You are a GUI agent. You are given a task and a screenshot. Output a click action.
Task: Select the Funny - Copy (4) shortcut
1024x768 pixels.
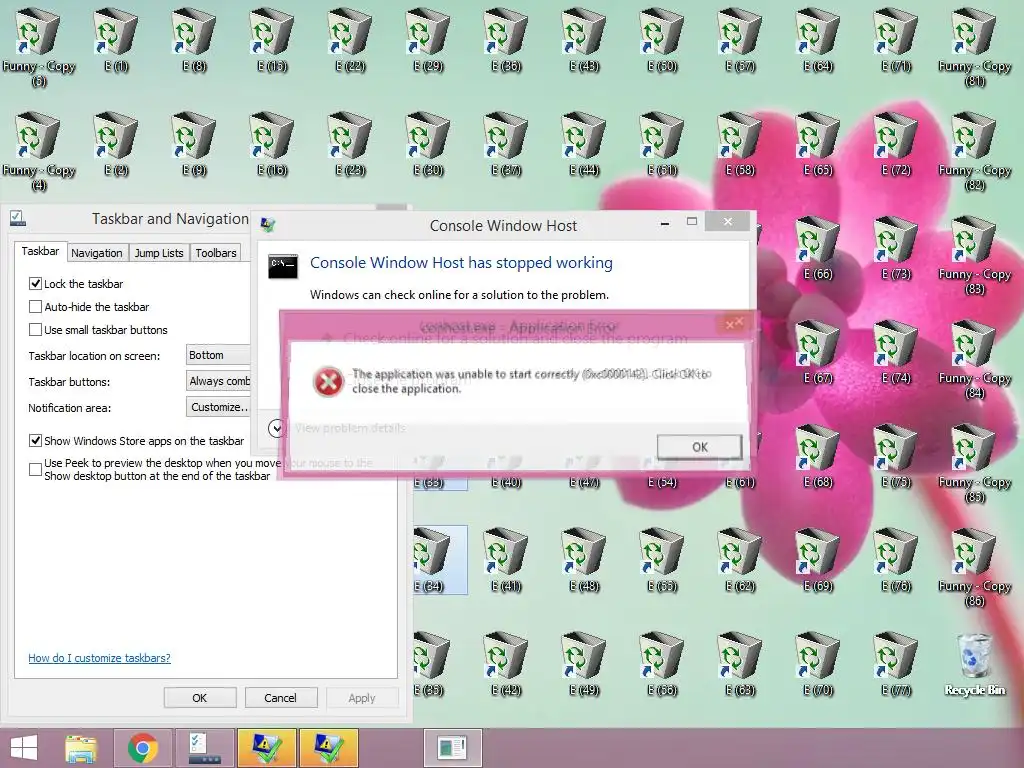[x=39, y=151]
